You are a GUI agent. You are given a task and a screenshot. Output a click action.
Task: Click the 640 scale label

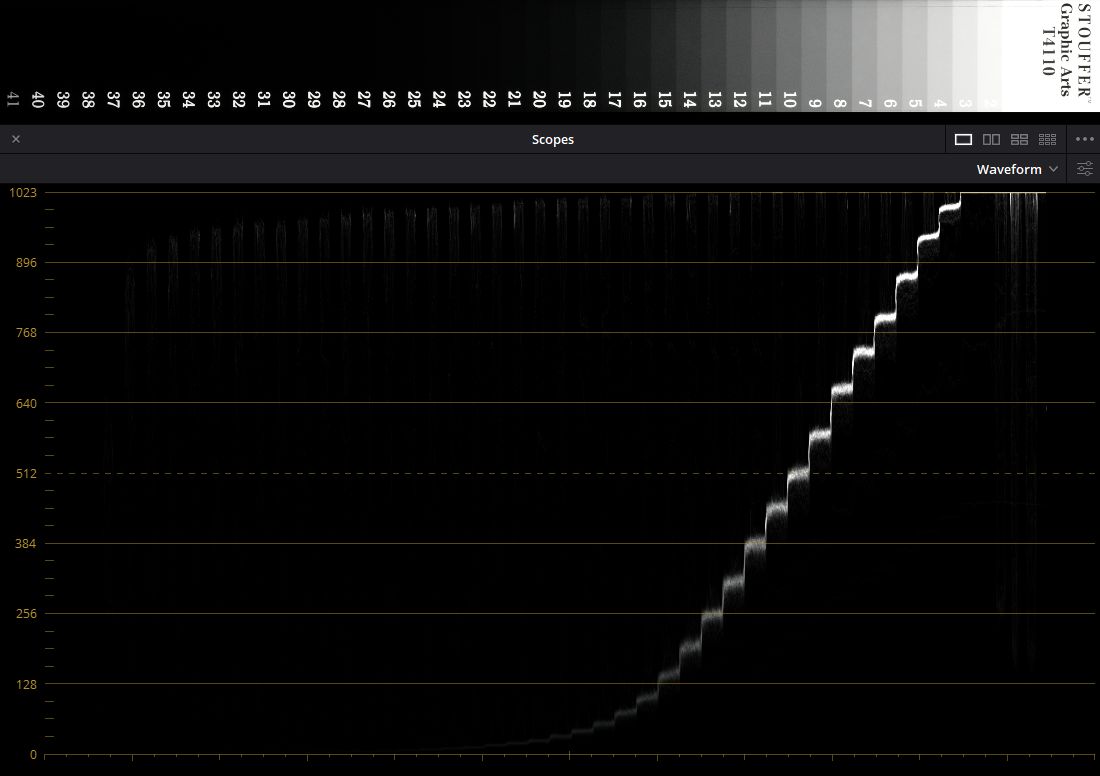(x=26, y=403)
